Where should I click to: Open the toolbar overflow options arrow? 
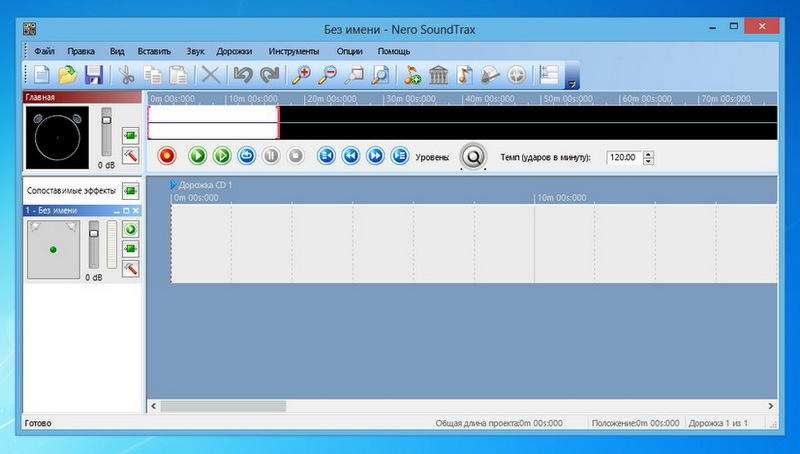tap(572, 84)
